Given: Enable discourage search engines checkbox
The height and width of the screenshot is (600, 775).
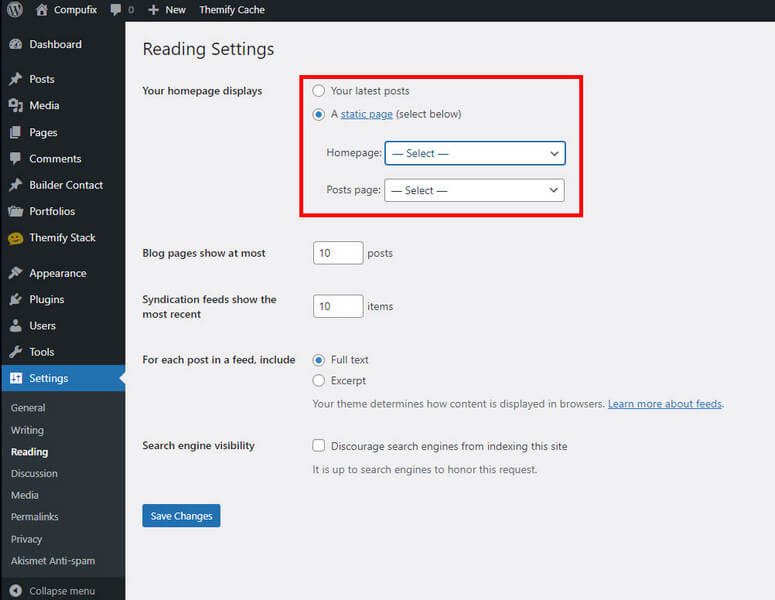Looking at the screenshot, I should [x=318, y=445].
